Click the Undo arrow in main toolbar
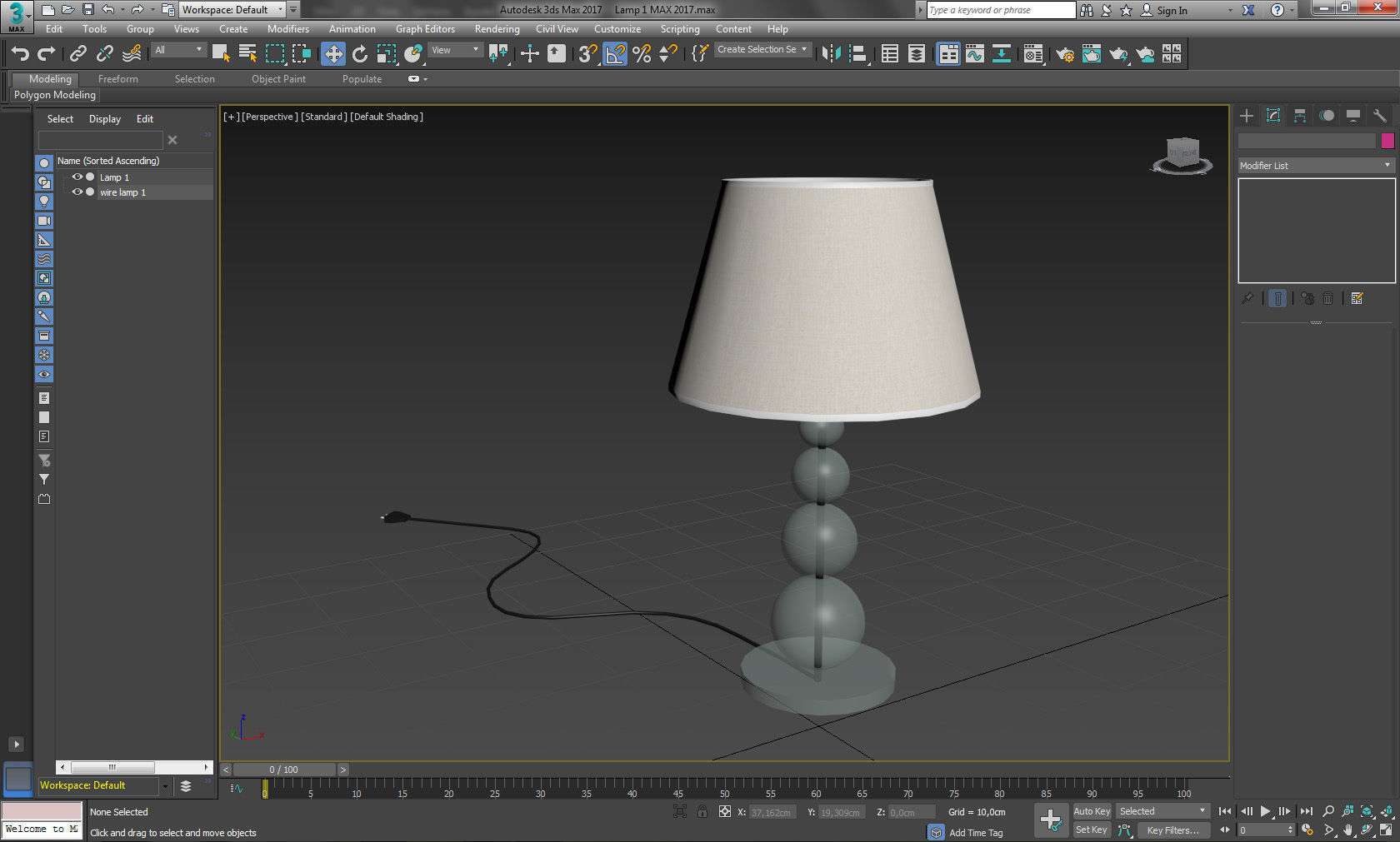 click(x=20, y=54)
